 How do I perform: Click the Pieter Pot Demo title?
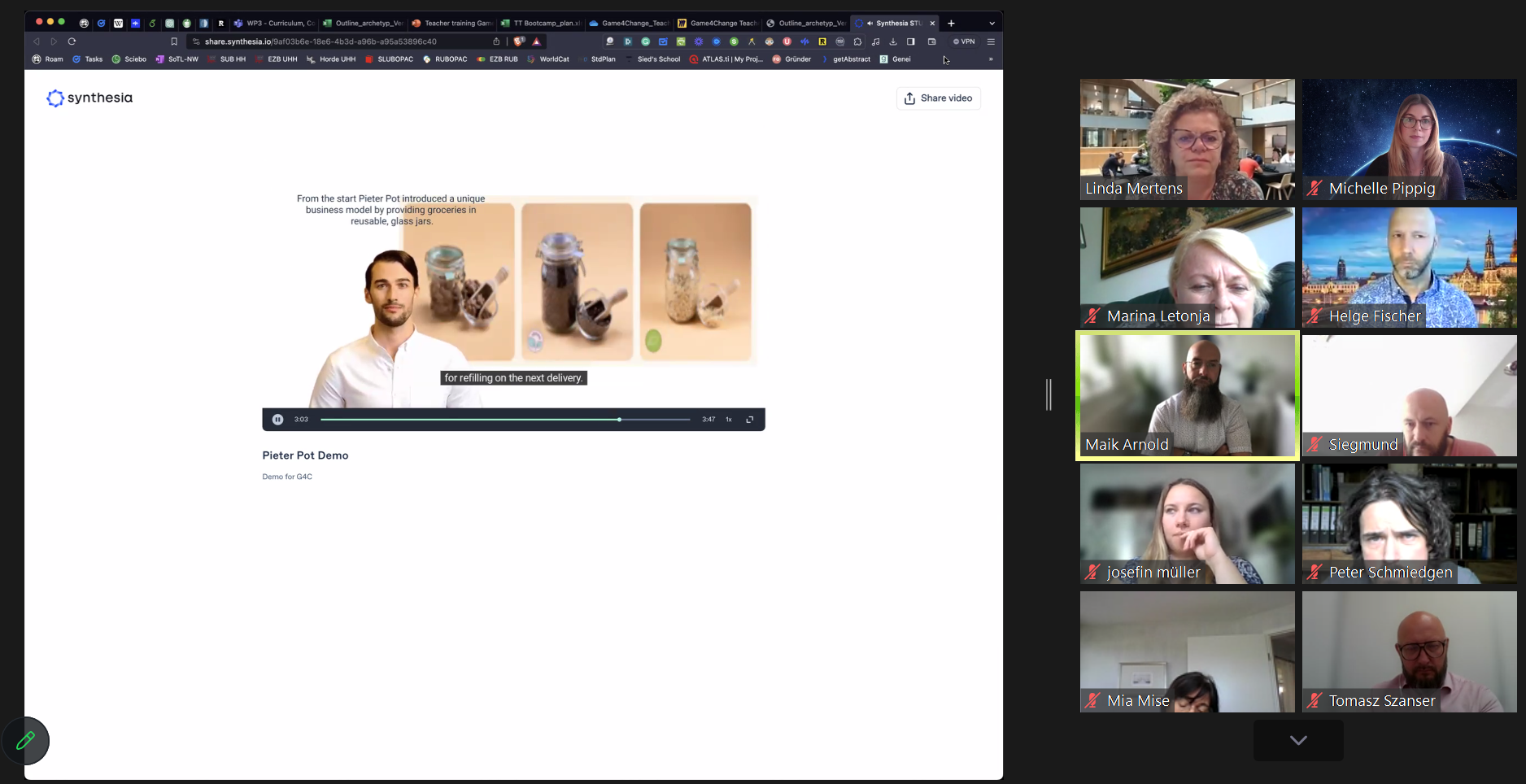[305, 455]
